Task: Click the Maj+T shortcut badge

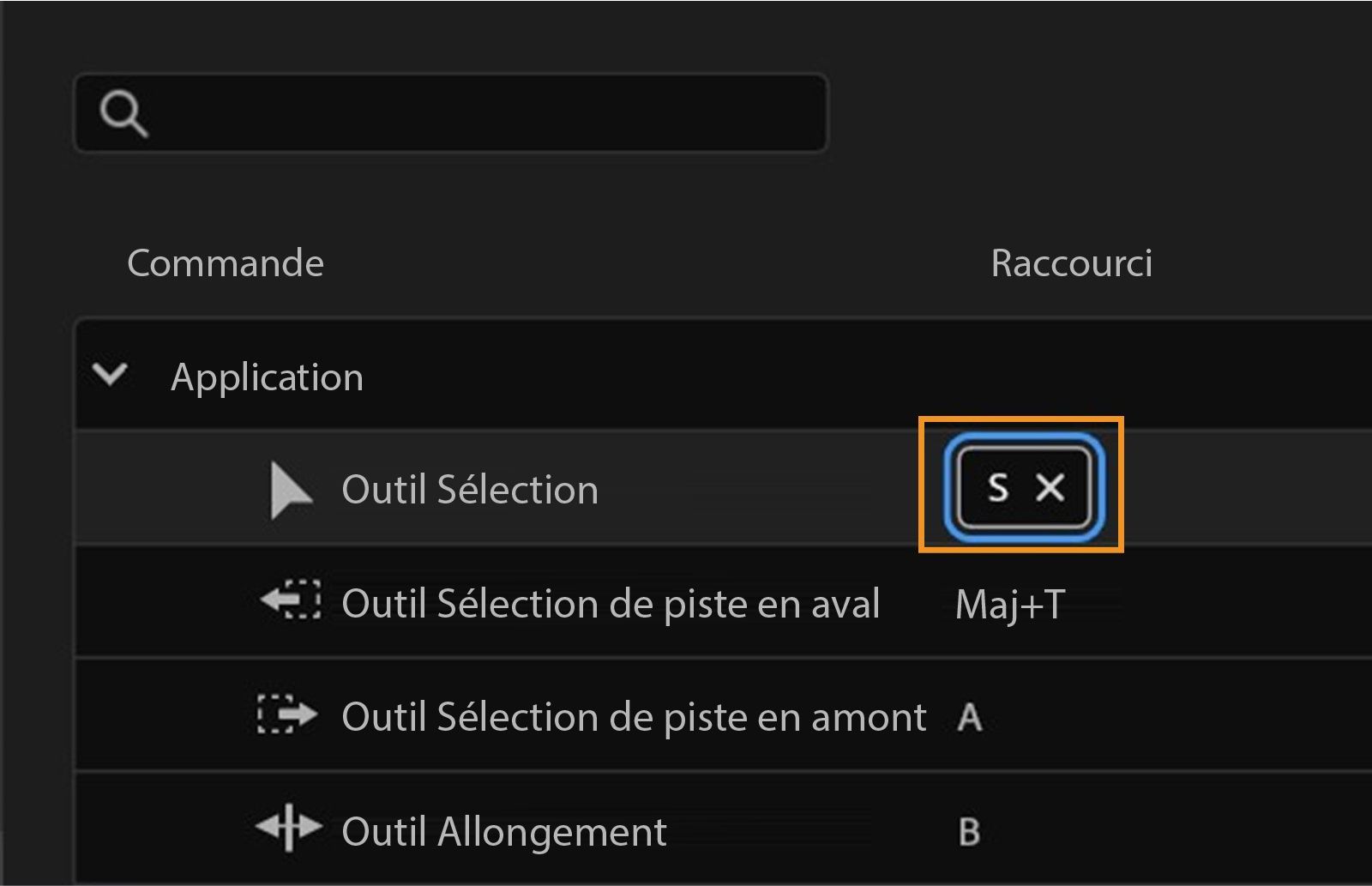Action: pos(1009,603)
